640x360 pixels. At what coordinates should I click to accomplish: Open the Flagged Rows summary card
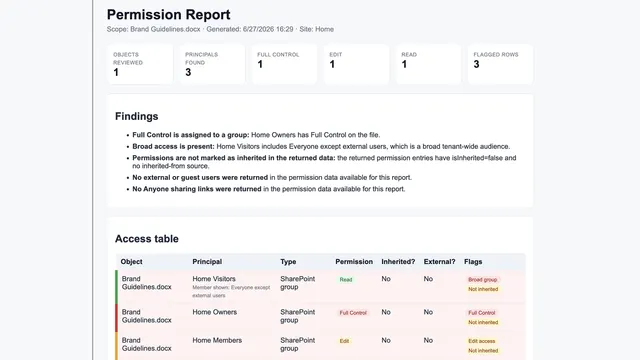(500, 64)
